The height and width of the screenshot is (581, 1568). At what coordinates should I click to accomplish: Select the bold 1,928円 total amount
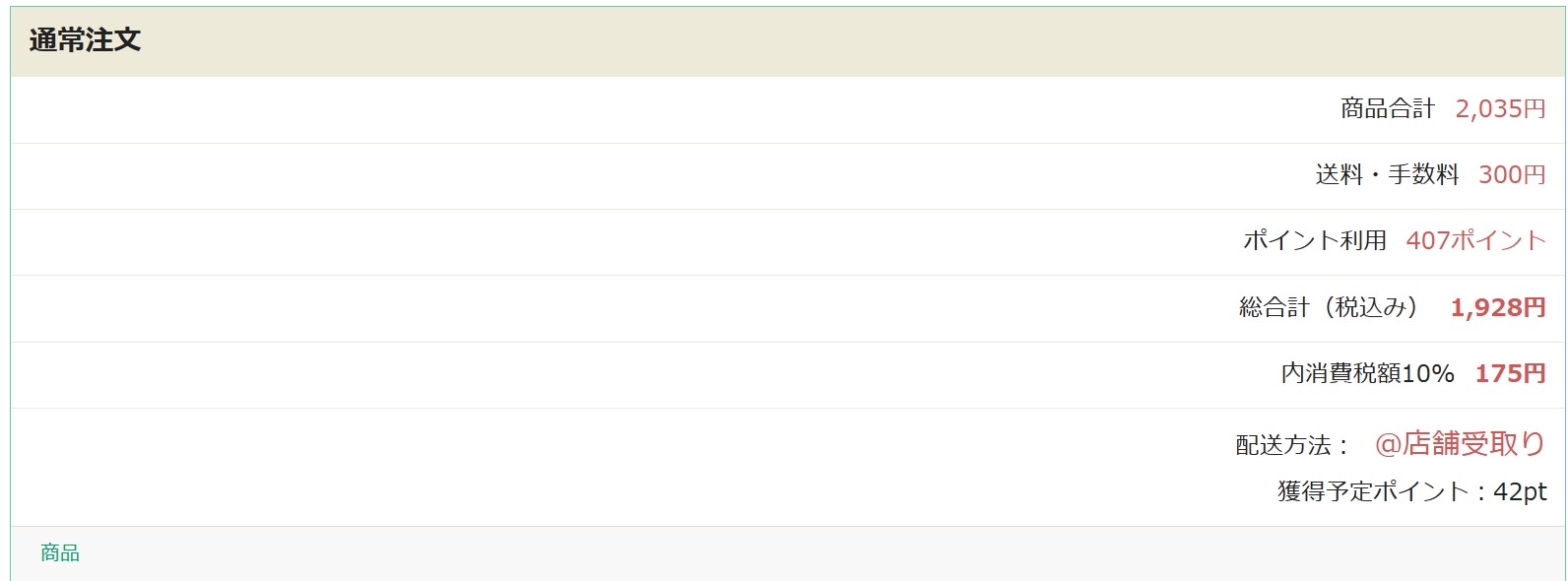point(1497,307)
